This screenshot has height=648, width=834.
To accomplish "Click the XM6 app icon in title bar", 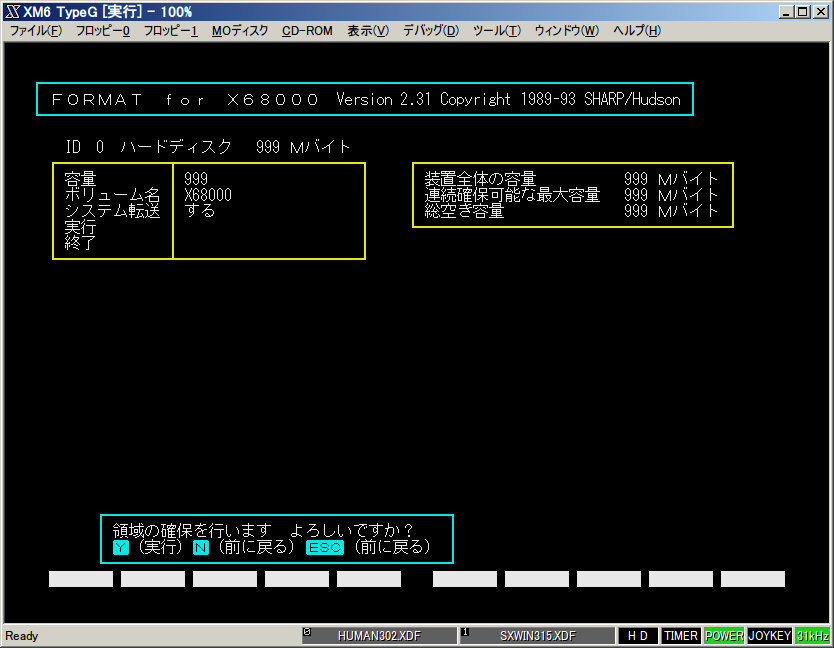I will coord(13,12).
